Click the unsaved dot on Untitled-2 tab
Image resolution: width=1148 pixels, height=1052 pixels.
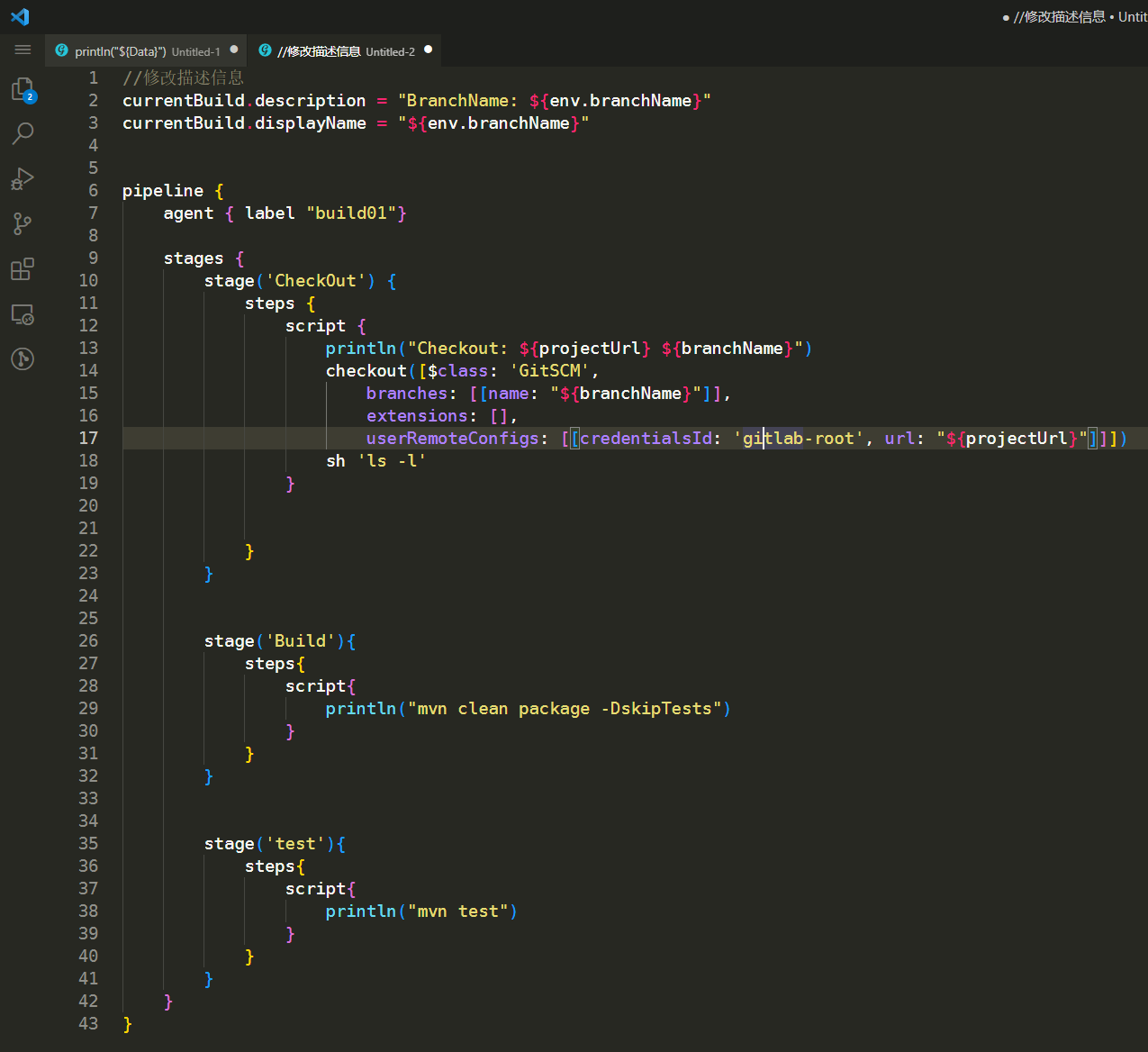pos(428,50)
